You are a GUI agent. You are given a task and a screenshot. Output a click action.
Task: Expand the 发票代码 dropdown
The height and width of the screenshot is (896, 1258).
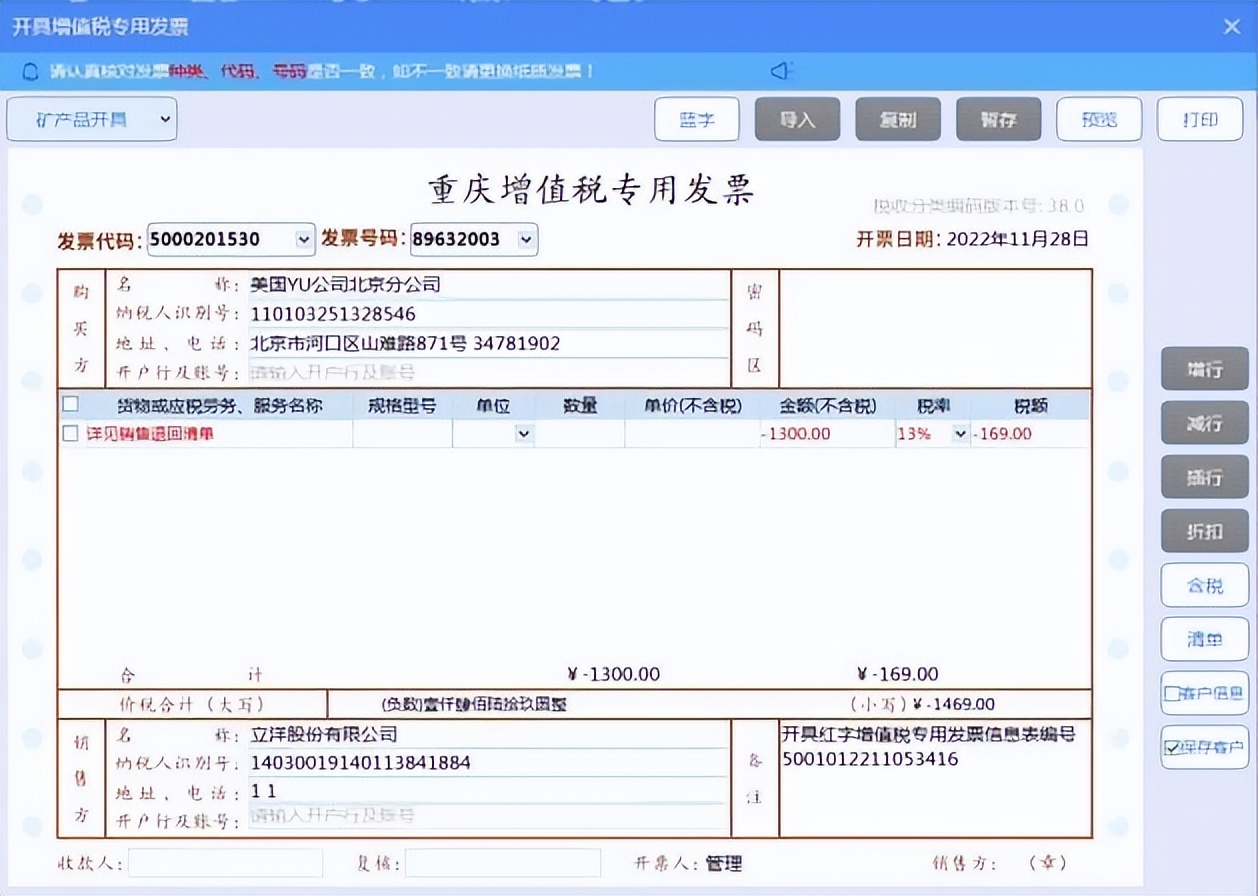click(x=301, y=240)
